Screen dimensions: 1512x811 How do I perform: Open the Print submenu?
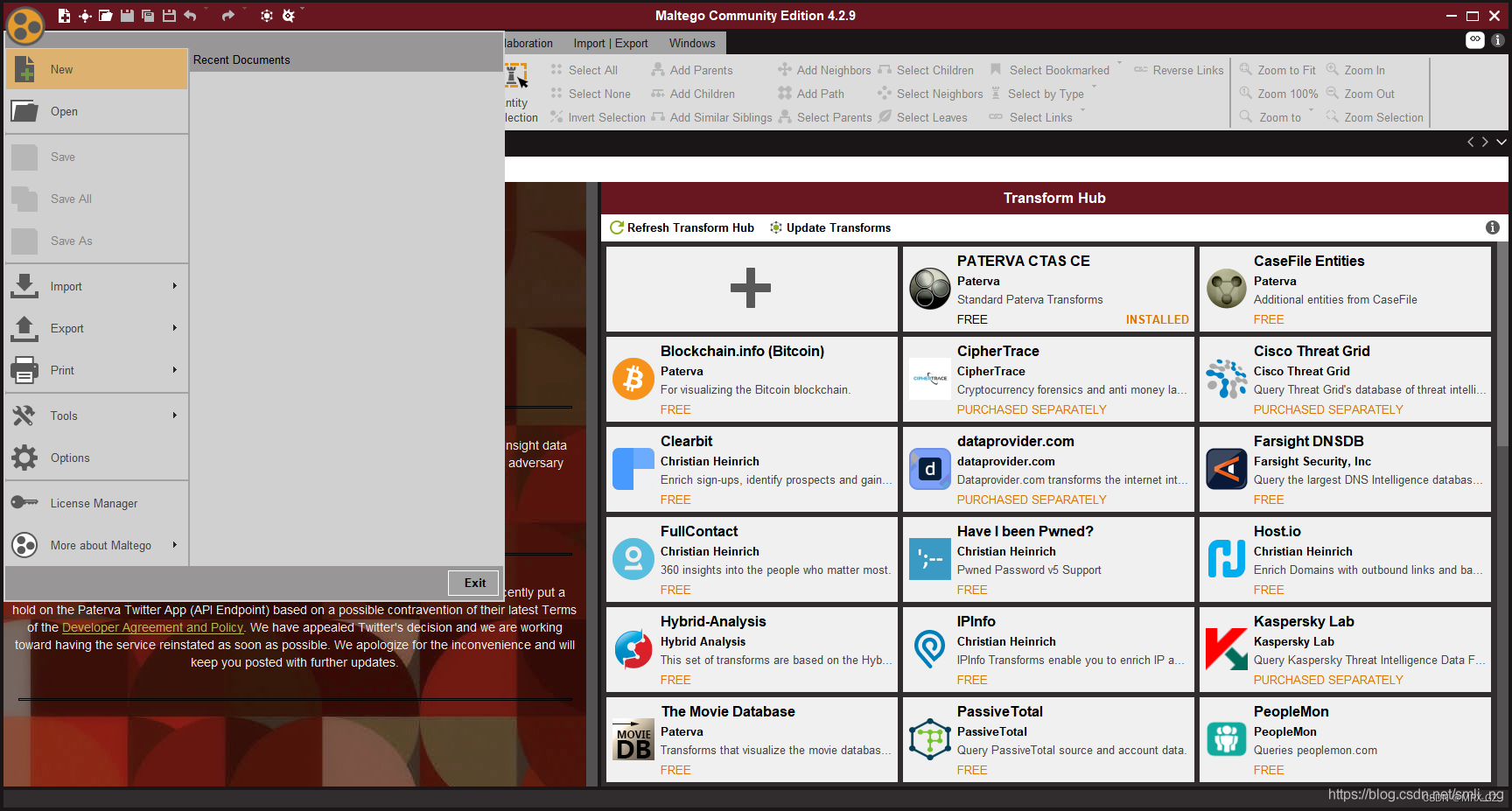click(97, 370)
